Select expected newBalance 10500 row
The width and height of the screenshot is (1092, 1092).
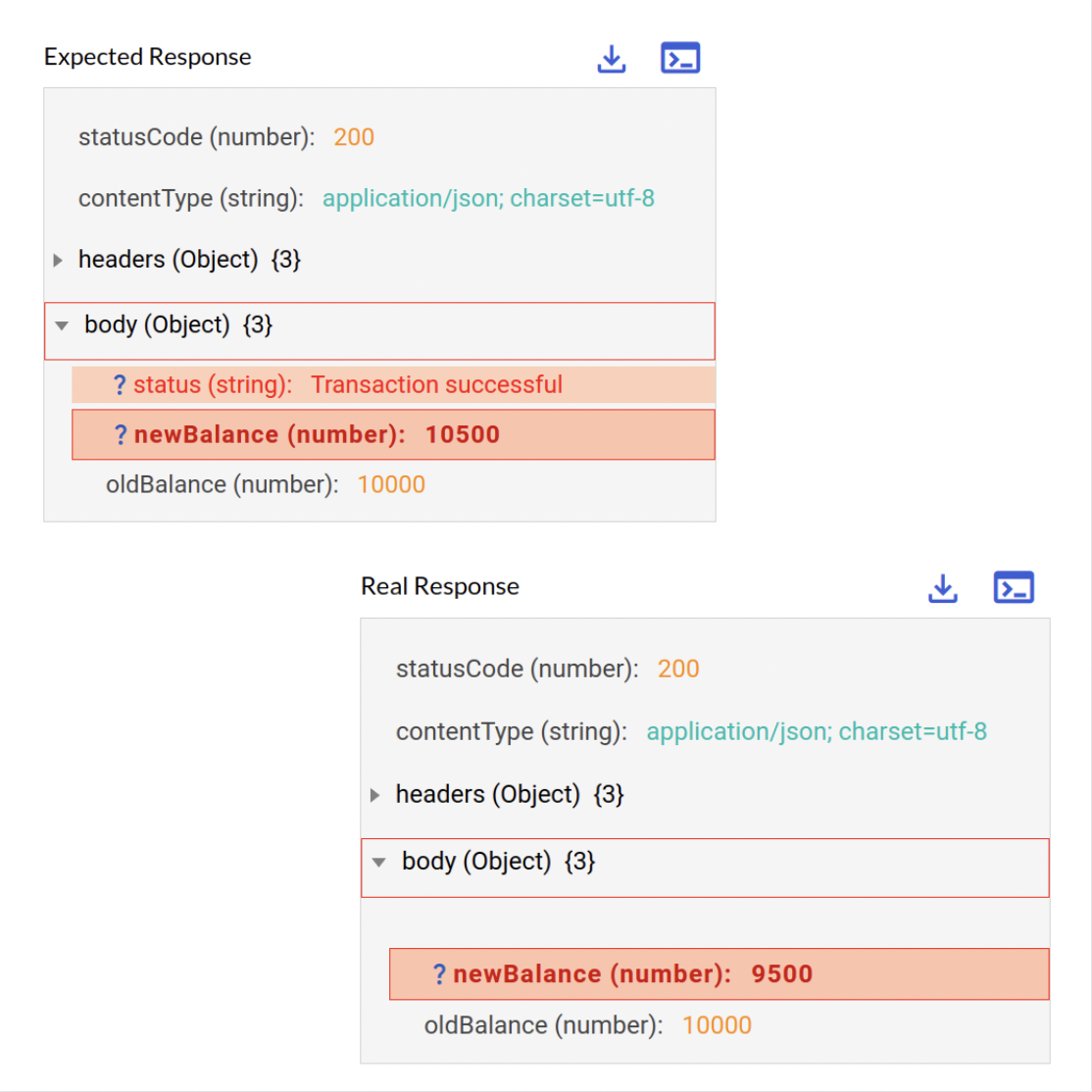click(x=393, y=434)
